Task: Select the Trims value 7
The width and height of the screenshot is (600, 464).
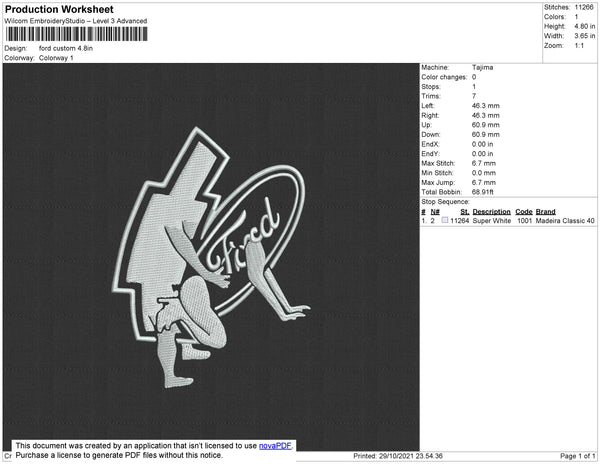Action: coord(474,96)
